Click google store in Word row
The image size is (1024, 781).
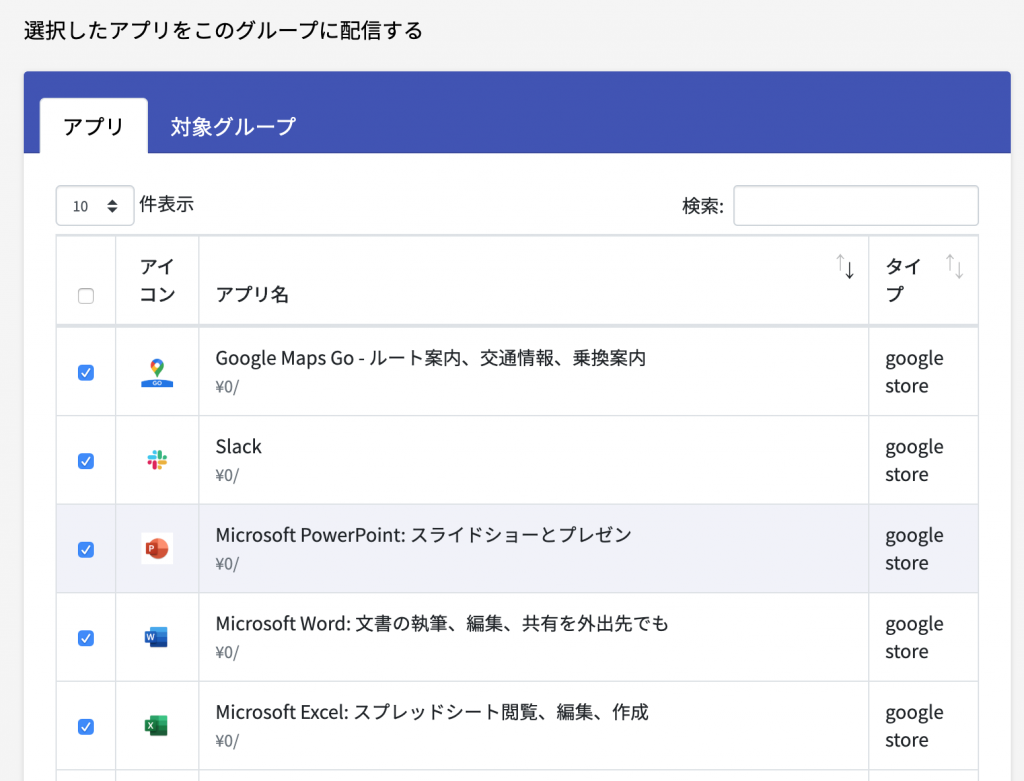914,637
